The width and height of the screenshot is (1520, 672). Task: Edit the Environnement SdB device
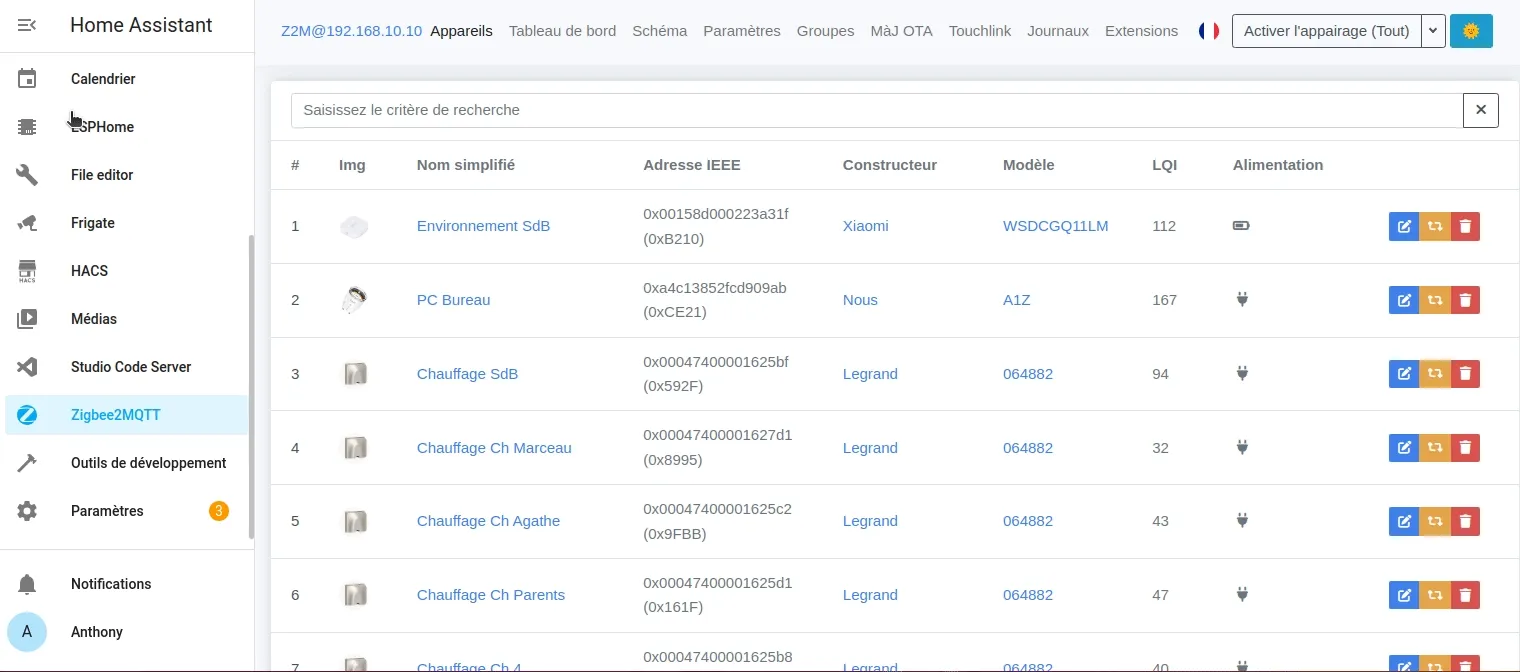click(x=1403, y=226)
